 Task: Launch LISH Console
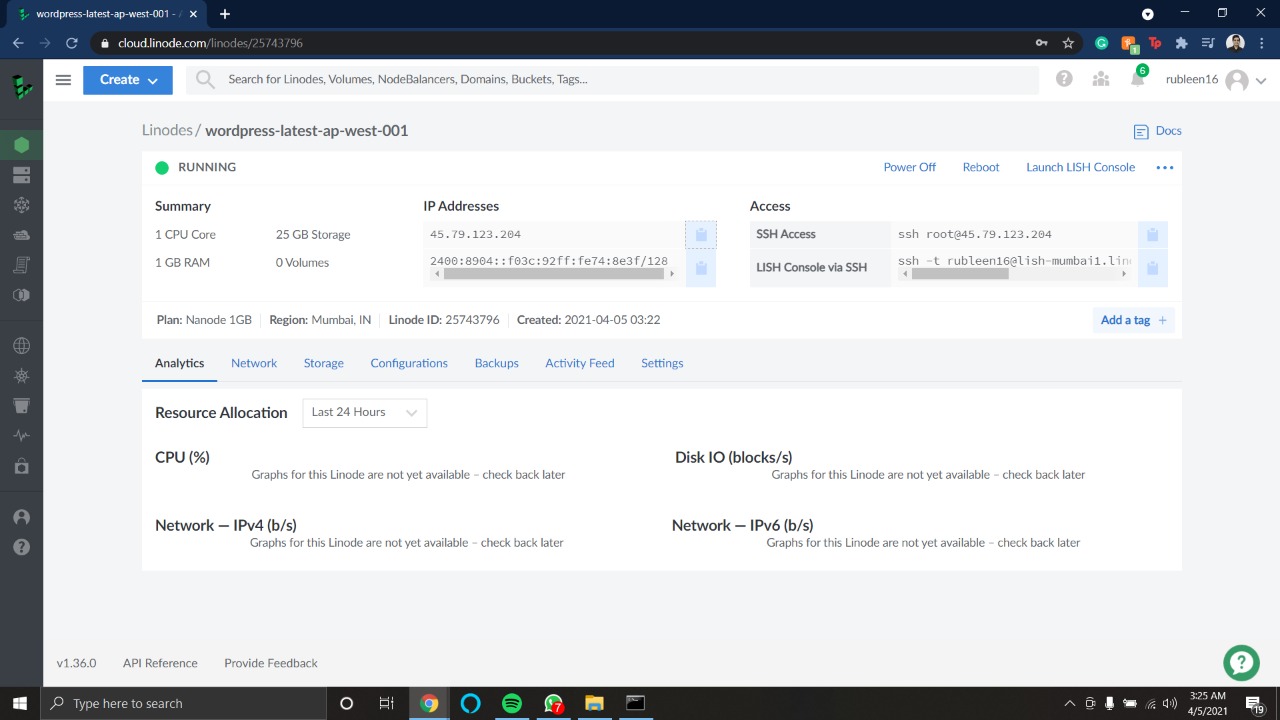click(1081, 167)
